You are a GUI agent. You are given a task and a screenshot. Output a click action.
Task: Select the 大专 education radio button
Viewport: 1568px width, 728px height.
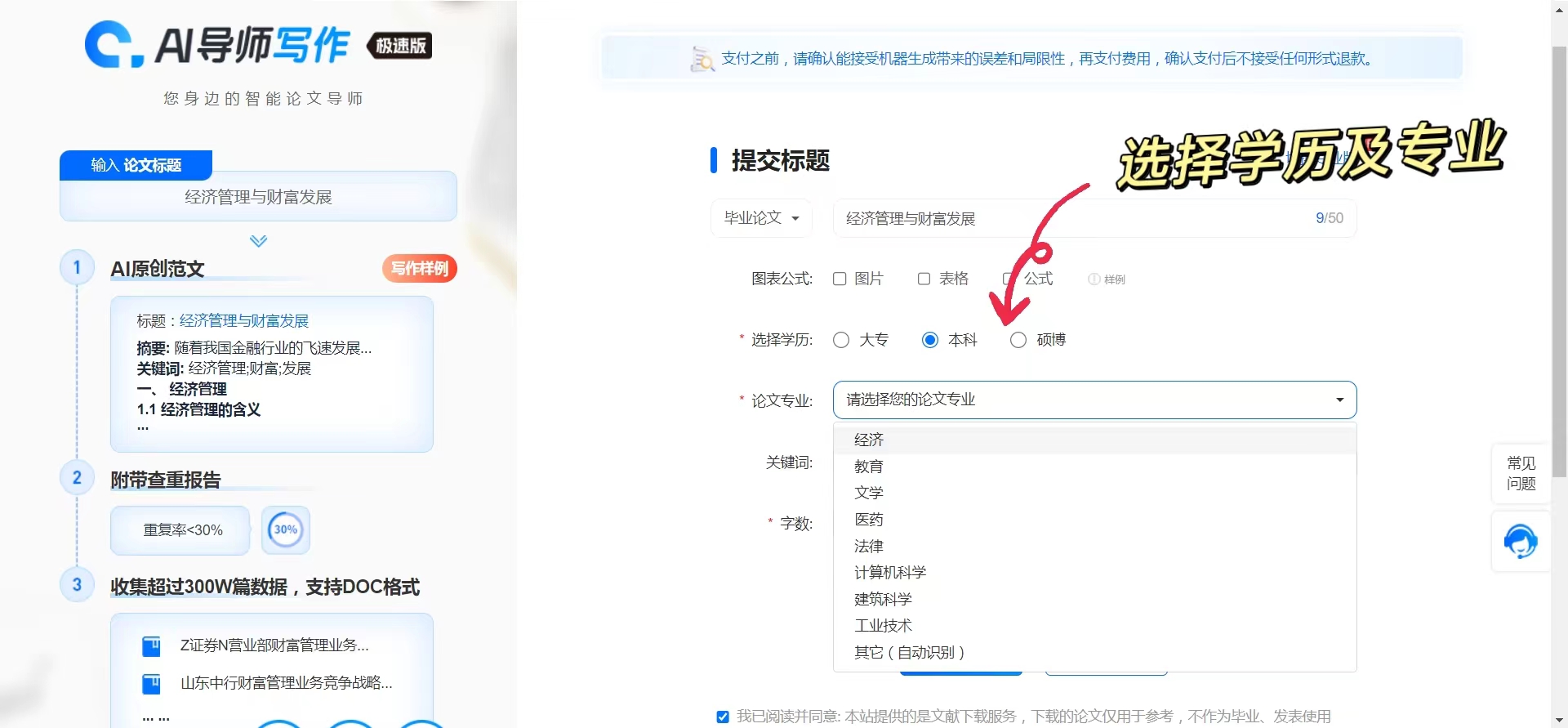click(x=841, y=340)
